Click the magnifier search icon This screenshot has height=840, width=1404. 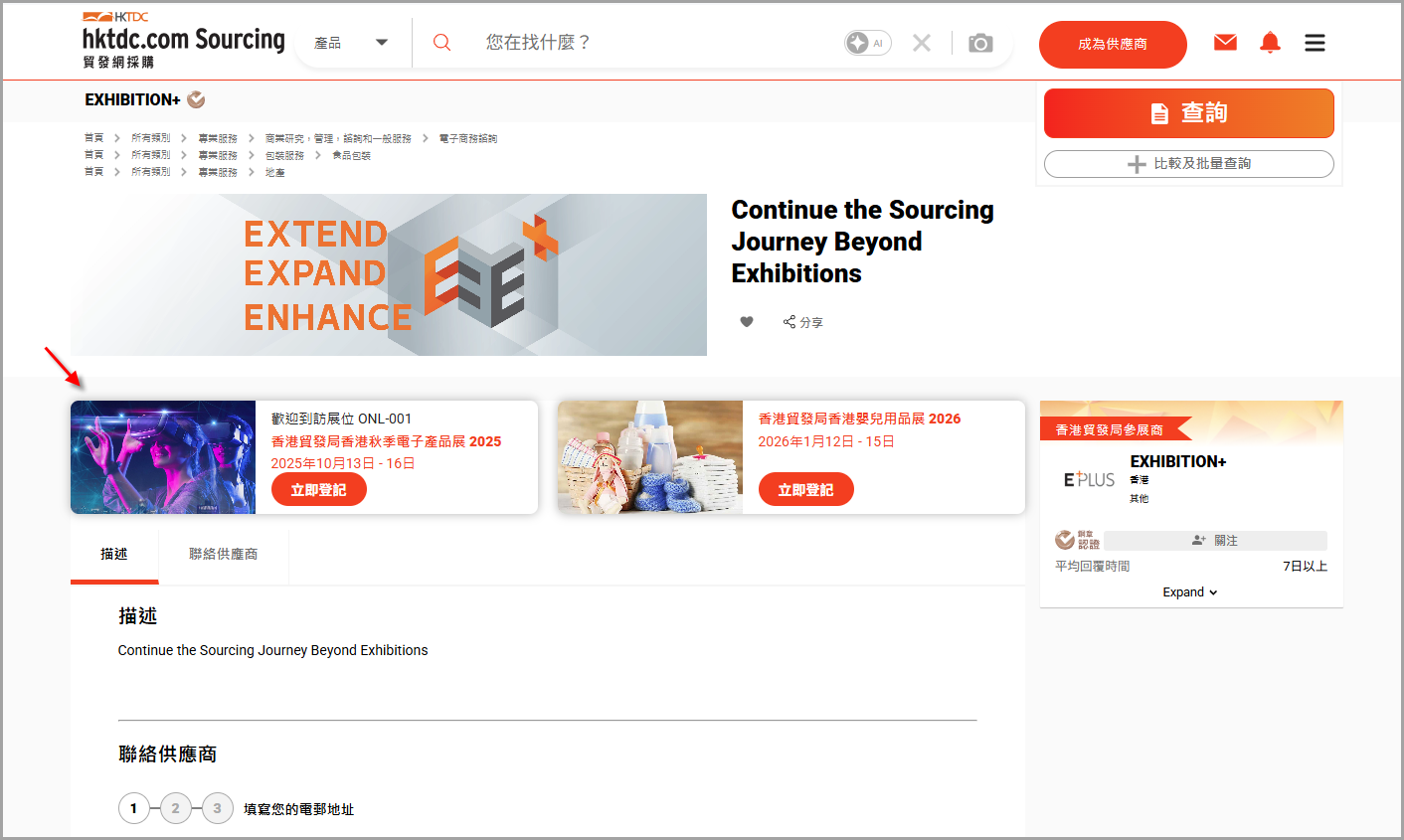pyautogui.click(x=442, y=43)
